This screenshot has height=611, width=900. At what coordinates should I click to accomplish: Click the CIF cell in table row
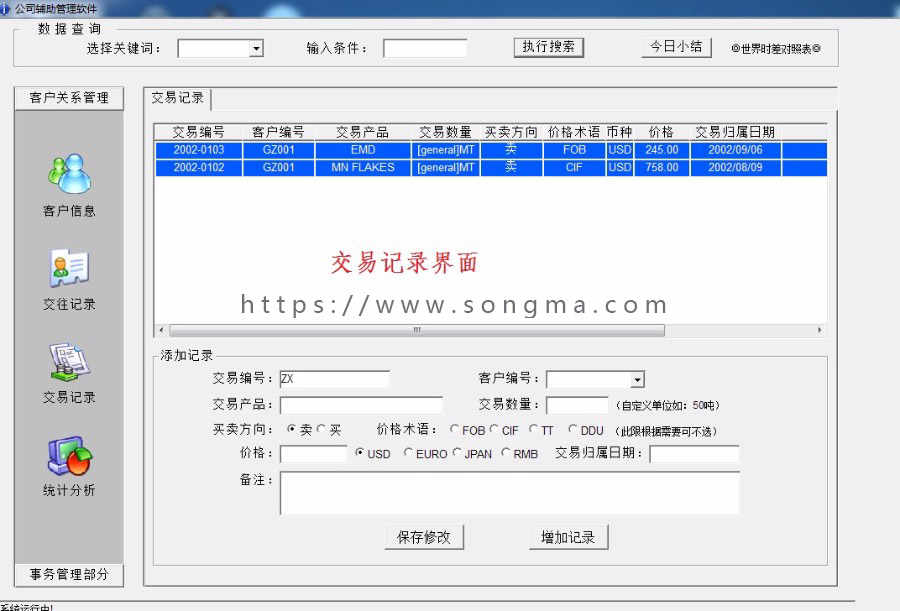(x=574, y=168)
